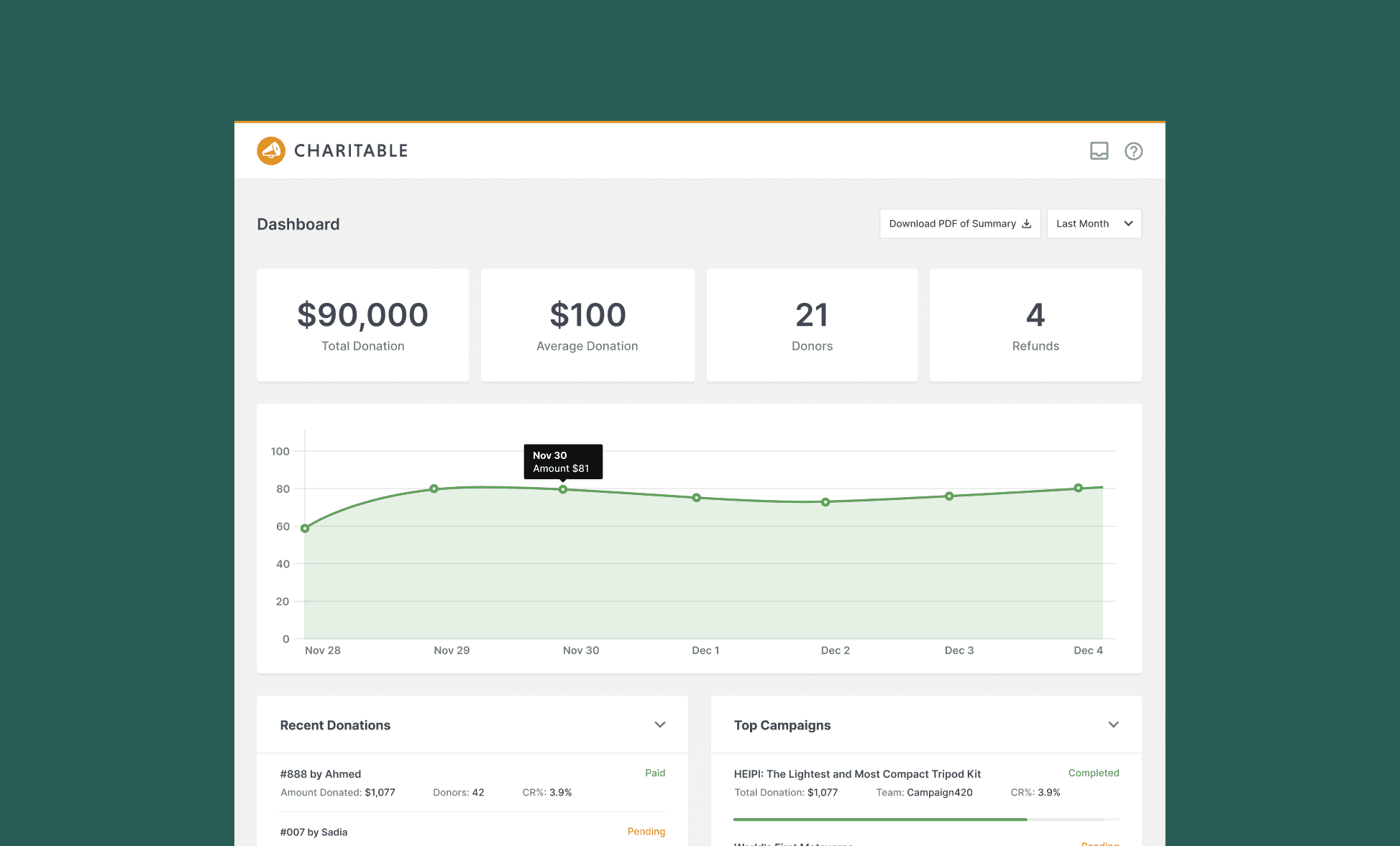Select the 21 Donors stat card
The image size is (1400, 846).
812,325
